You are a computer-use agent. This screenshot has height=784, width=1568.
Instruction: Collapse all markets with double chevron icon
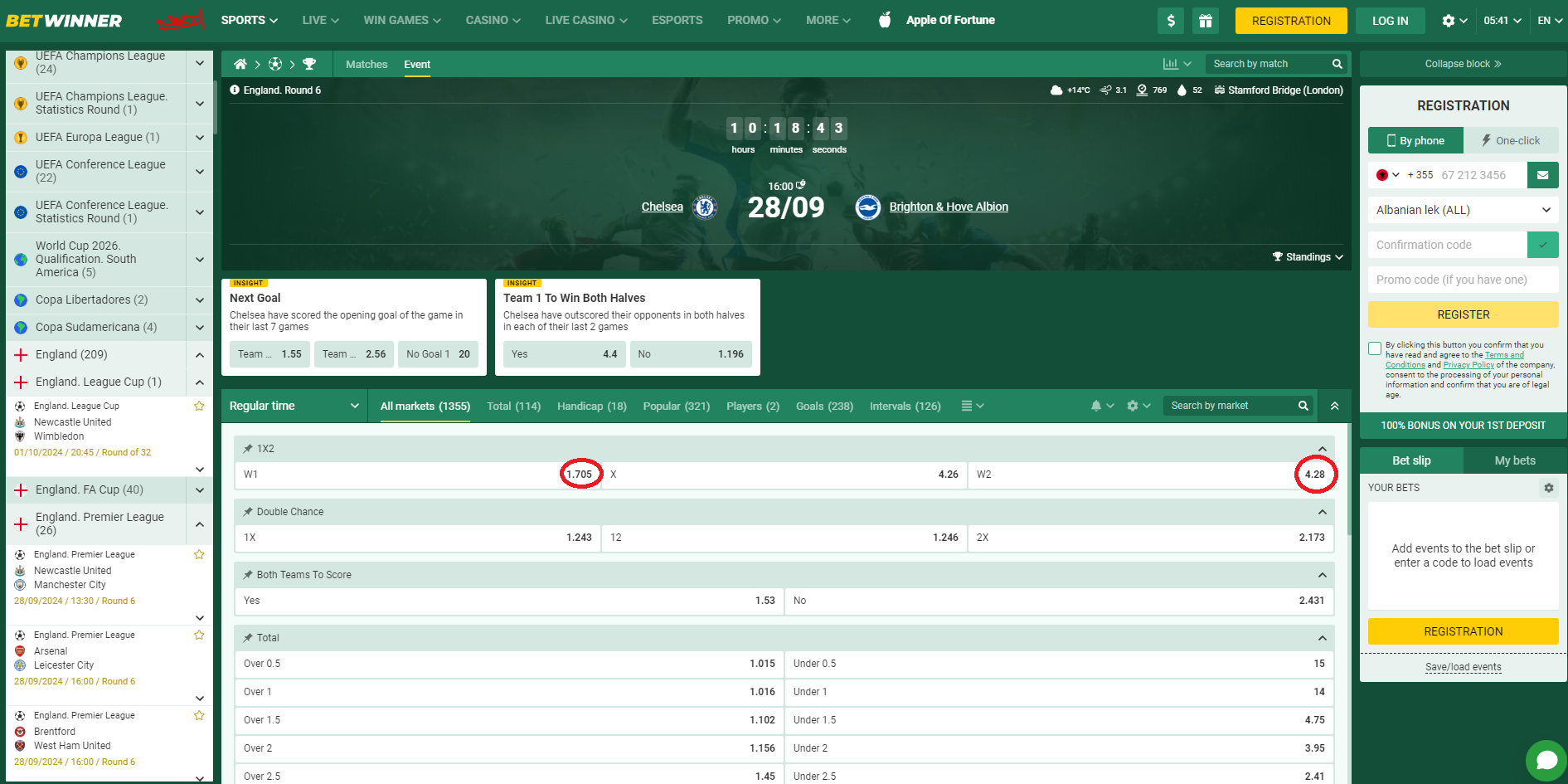[x=1335, y=406]
